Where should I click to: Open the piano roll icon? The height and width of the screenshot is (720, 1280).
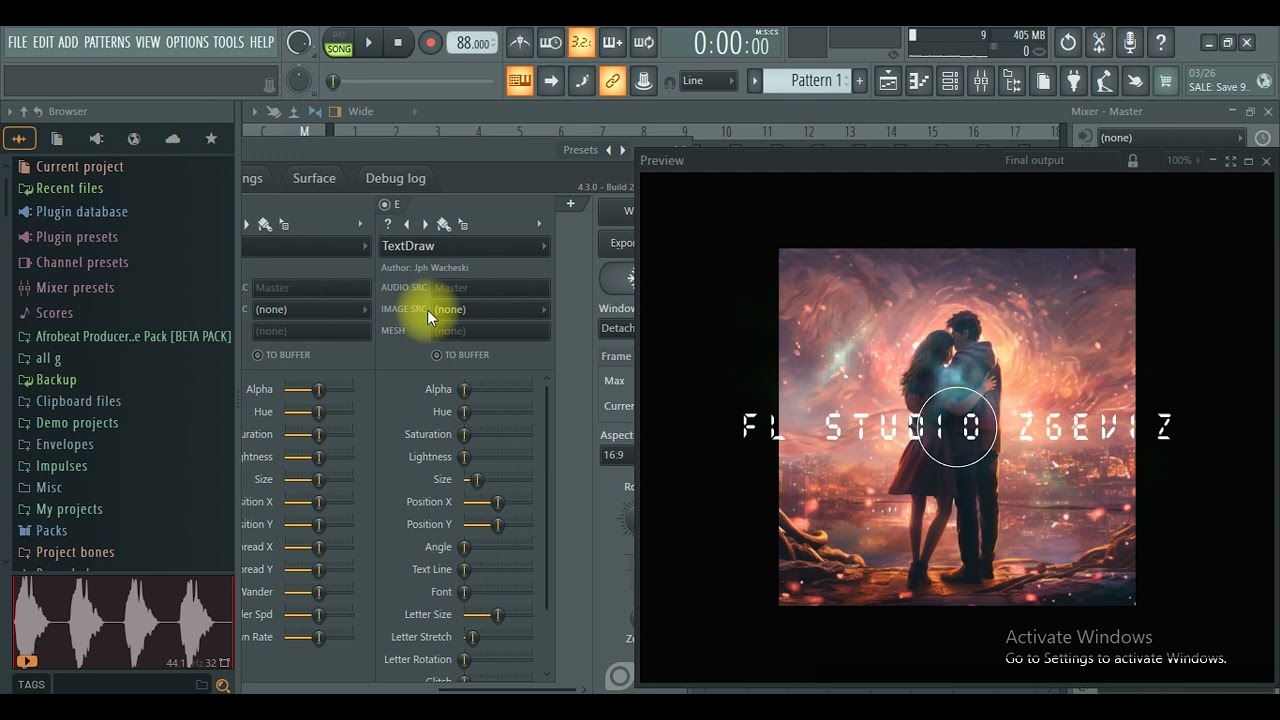pyautogui.click(x=919, y=81)
